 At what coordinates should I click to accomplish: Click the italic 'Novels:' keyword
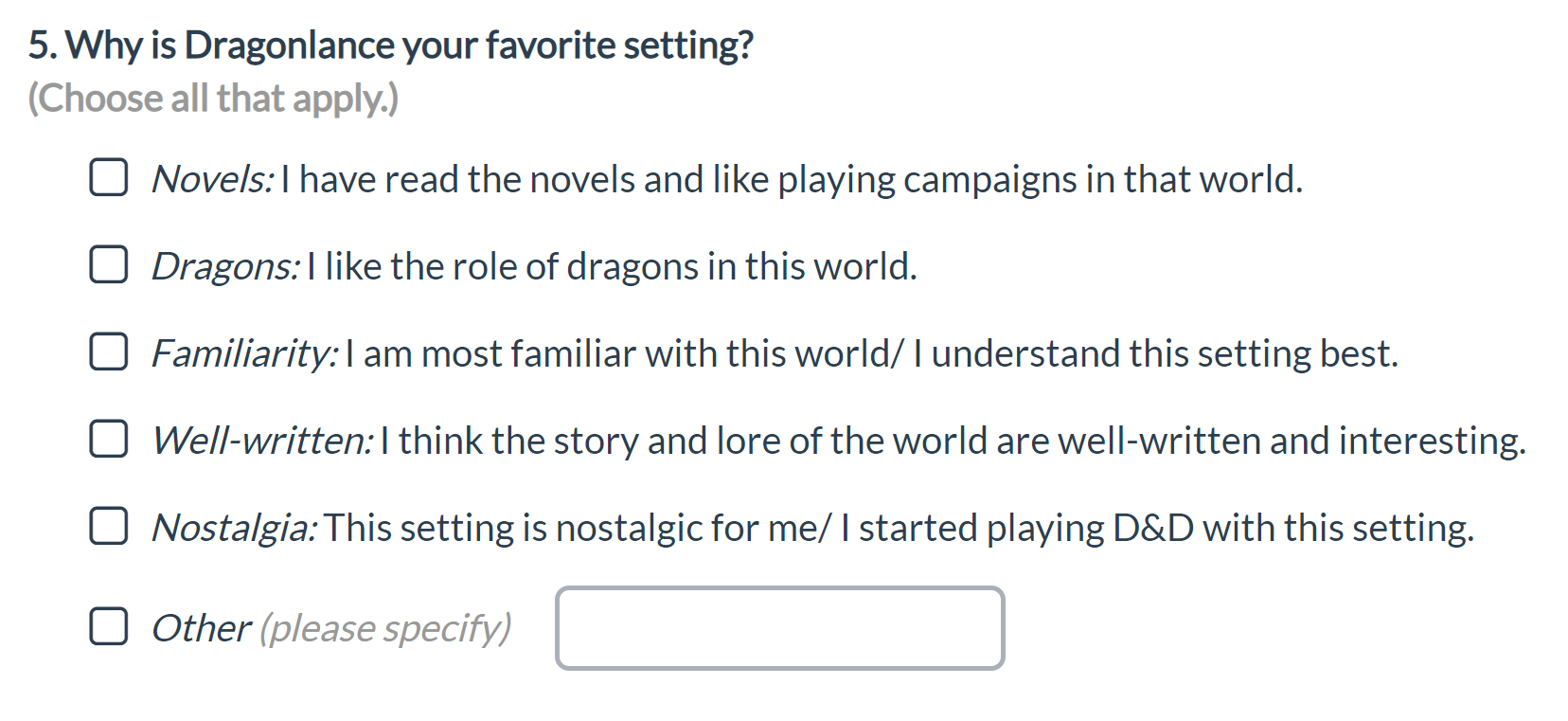pos(213,179)
